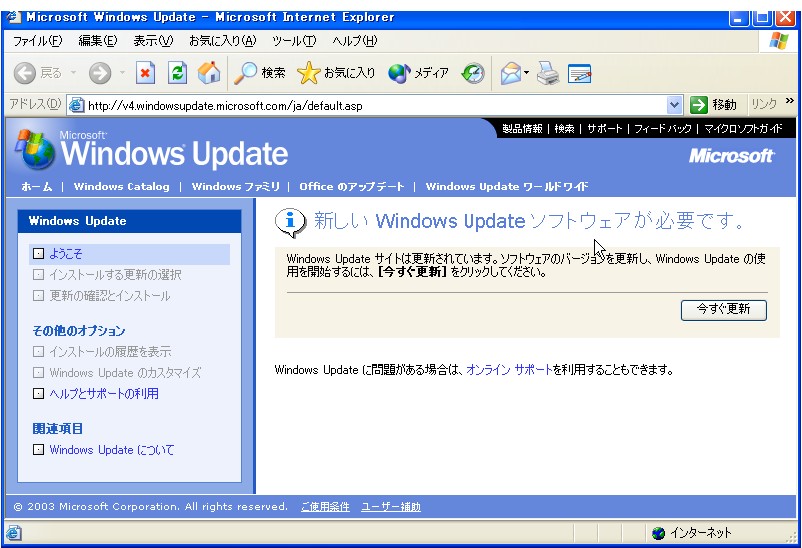The image size is (802, 548).
Task: Click the 移動 Go button
Action: point(714,105)
